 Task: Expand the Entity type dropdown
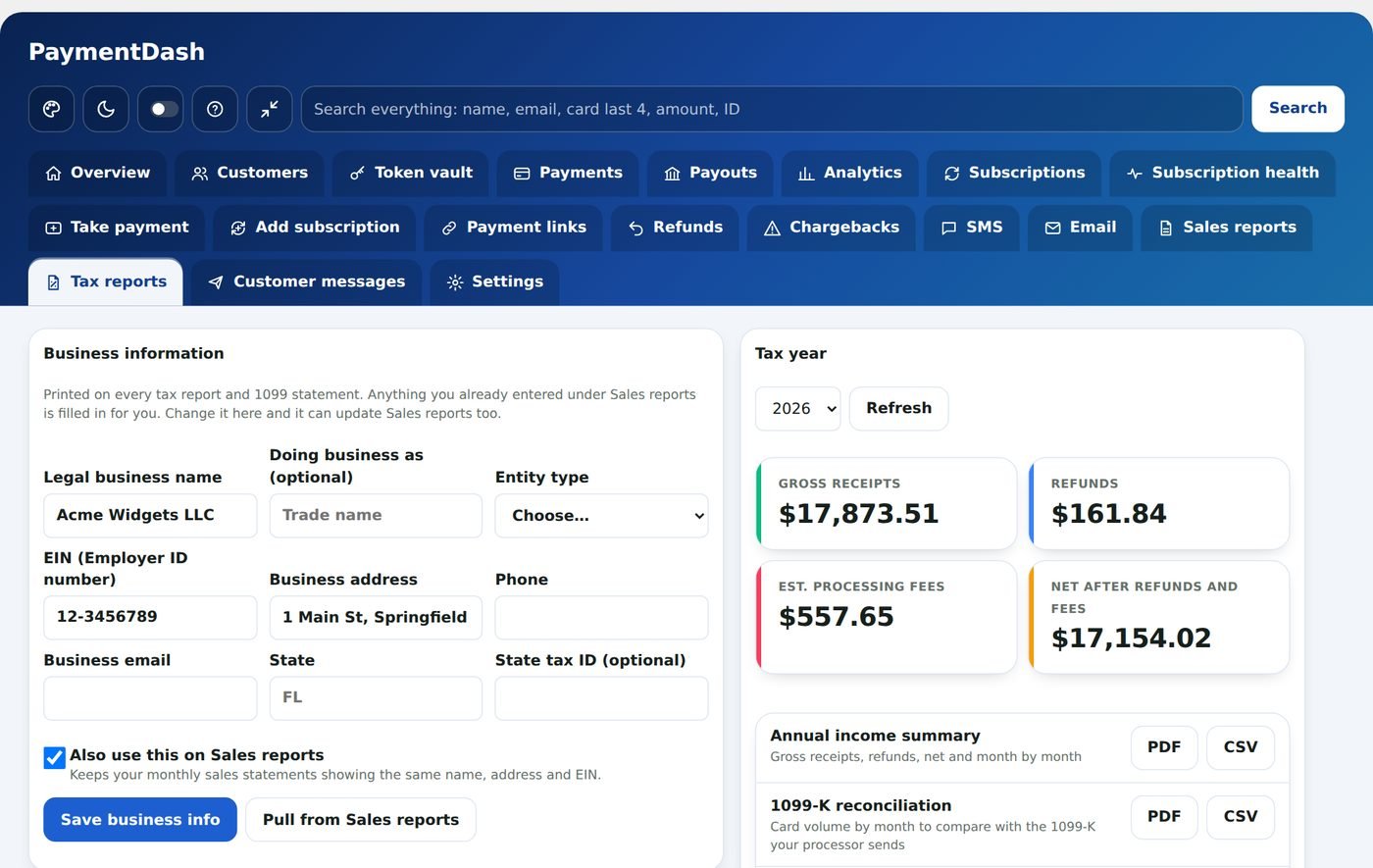pos(601,516)
